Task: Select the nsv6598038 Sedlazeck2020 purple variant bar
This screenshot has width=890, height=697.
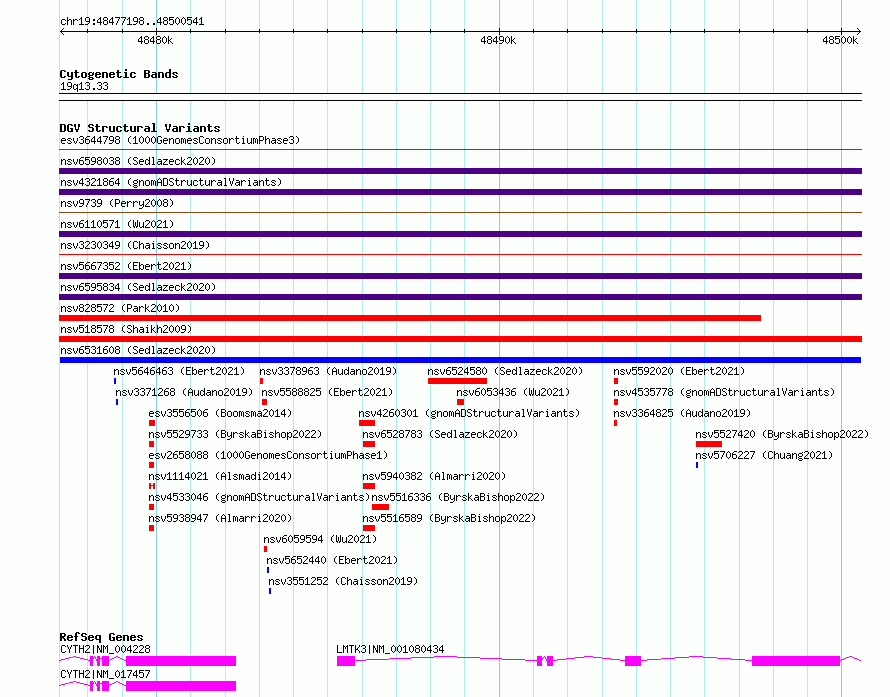Action: point(460,171)
